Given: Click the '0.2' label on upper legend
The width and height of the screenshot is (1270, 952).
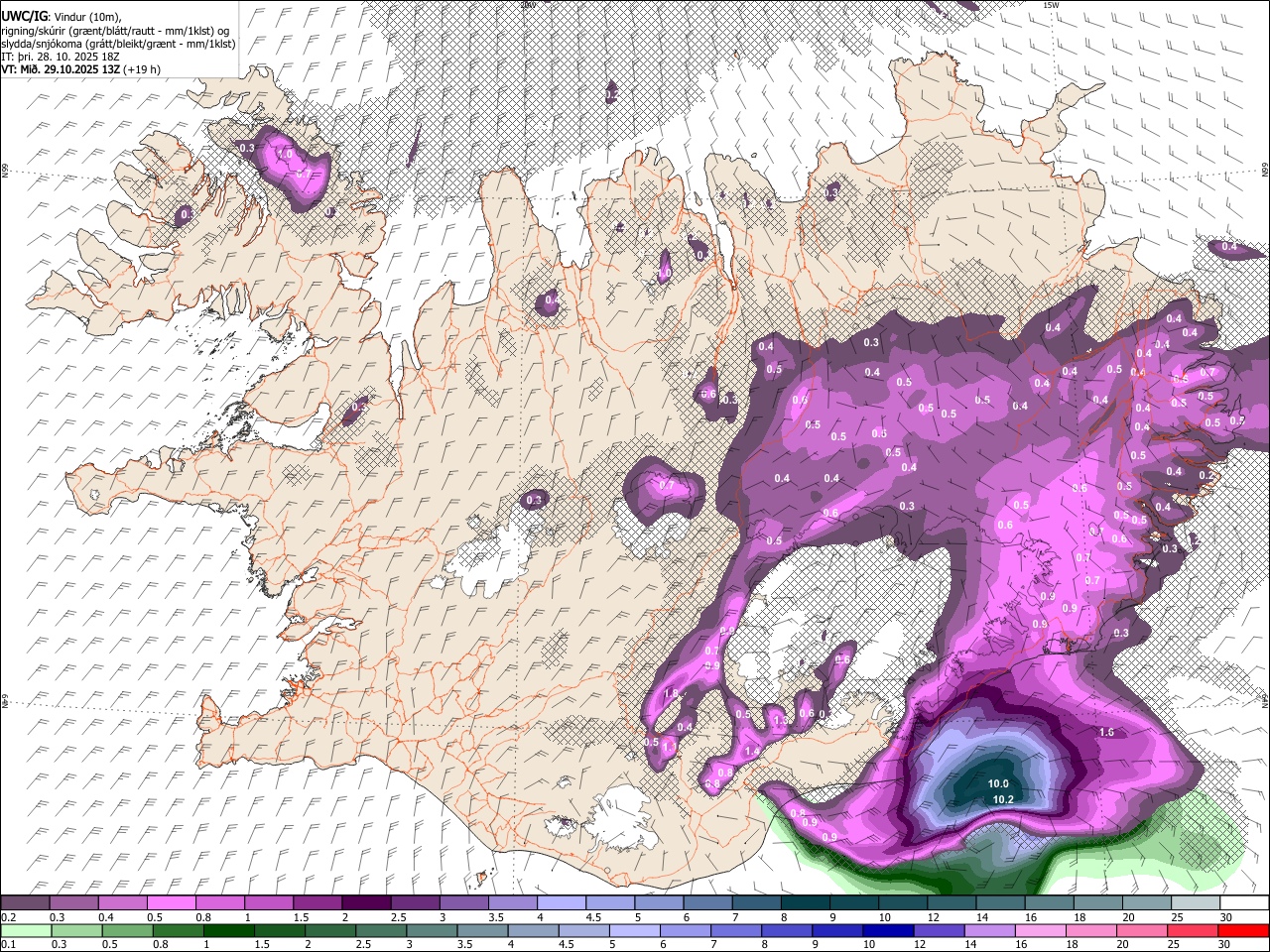Looking at the screenshot, I should [7, 917].
